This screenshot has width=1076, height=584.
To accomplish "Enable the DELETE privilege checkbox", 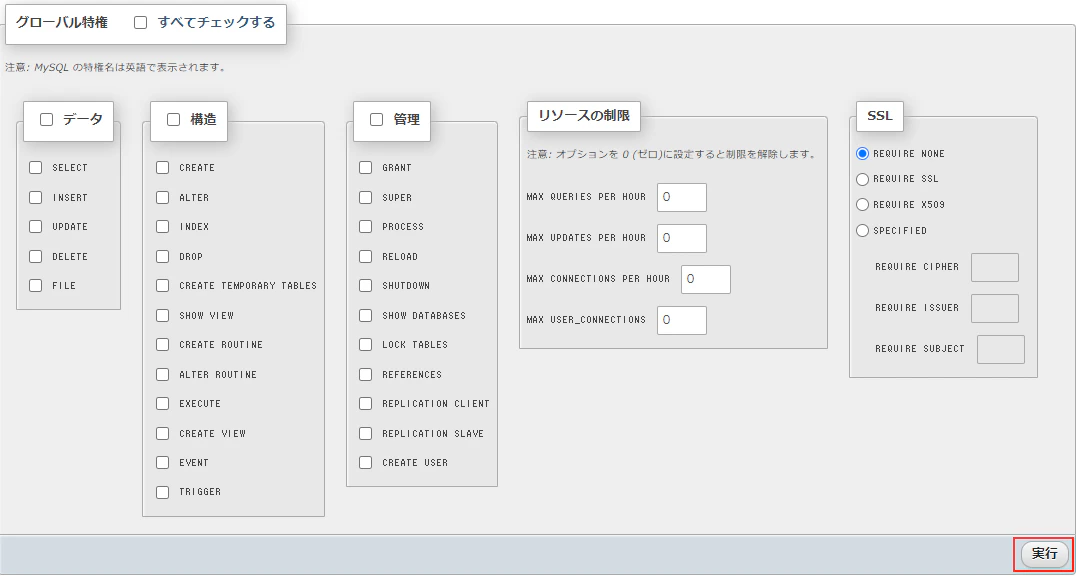I will [x=36, y=257].
